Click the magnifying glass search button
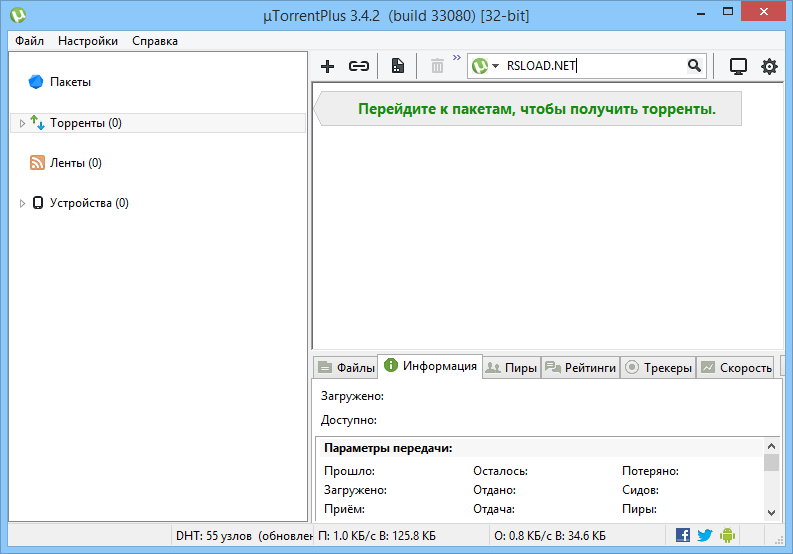The image size is (793, 554). coord(694,66)
